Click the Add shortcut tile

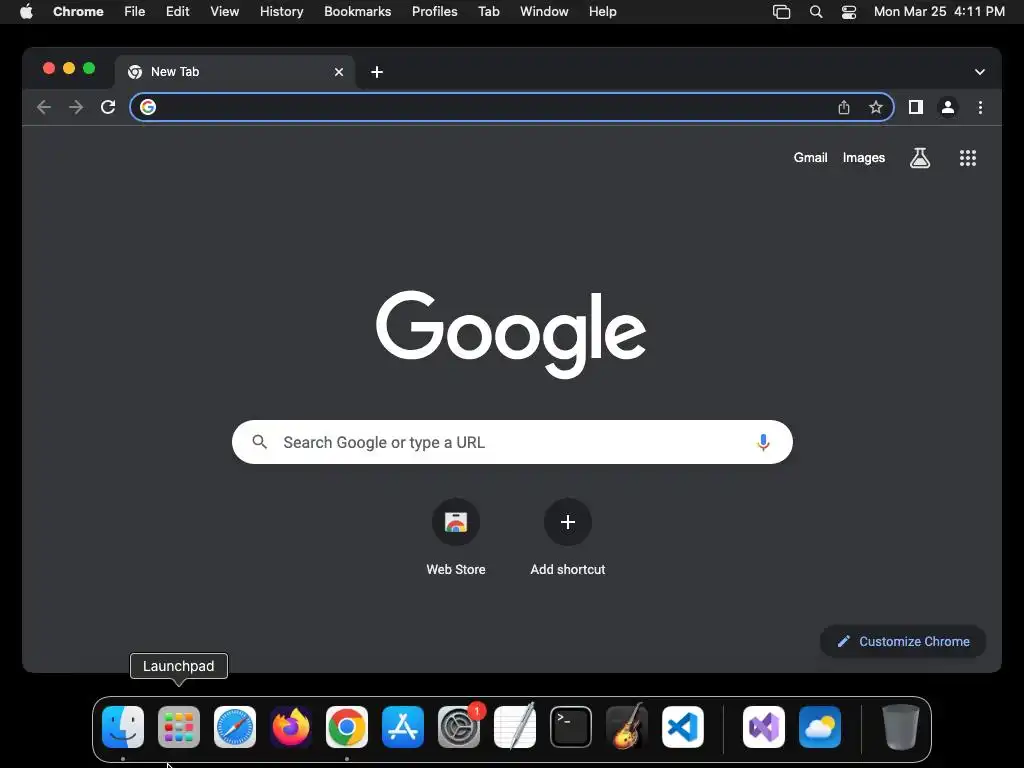coord(568,537)
